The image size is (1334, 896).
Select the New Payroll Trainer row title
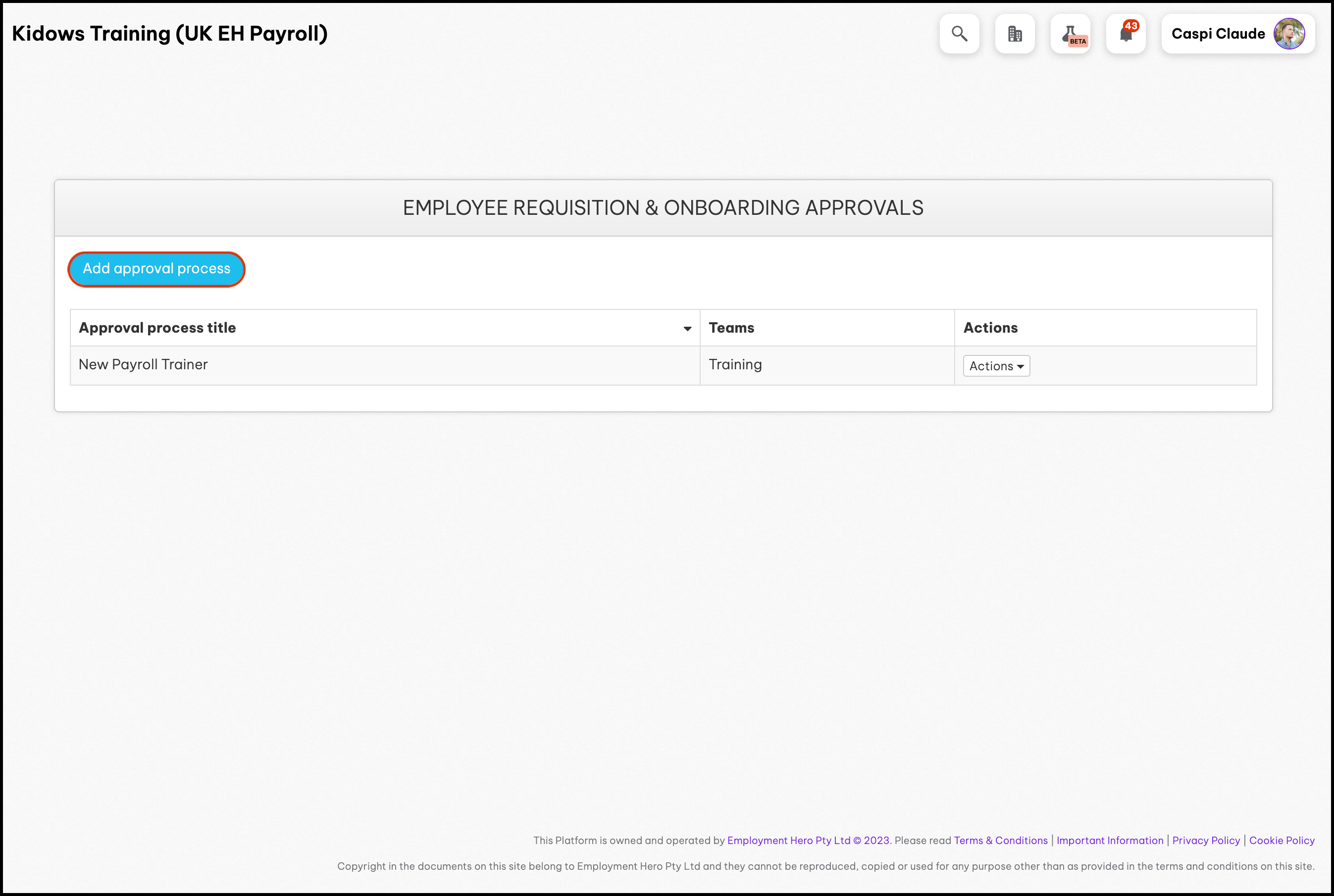[x=143, y=364]
